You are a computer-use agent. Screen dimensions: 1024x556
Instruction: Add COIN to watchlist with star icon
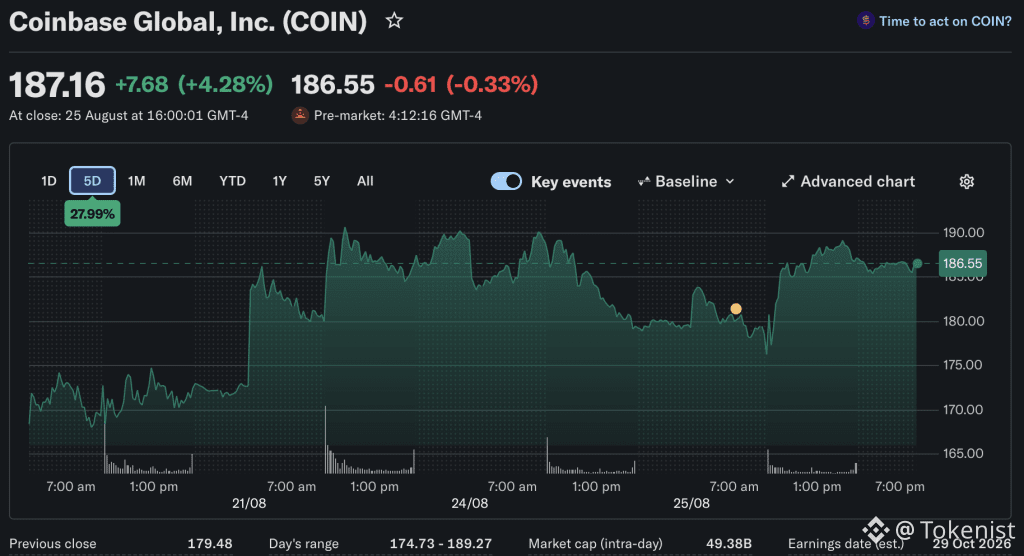[x=394, y=21]
